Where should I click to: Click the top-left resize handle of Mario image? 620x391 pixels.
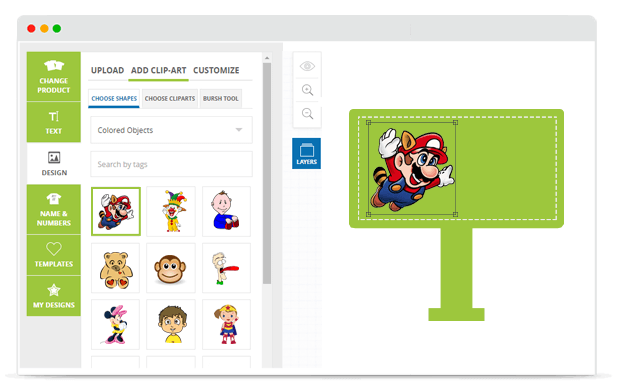(368, 123)
